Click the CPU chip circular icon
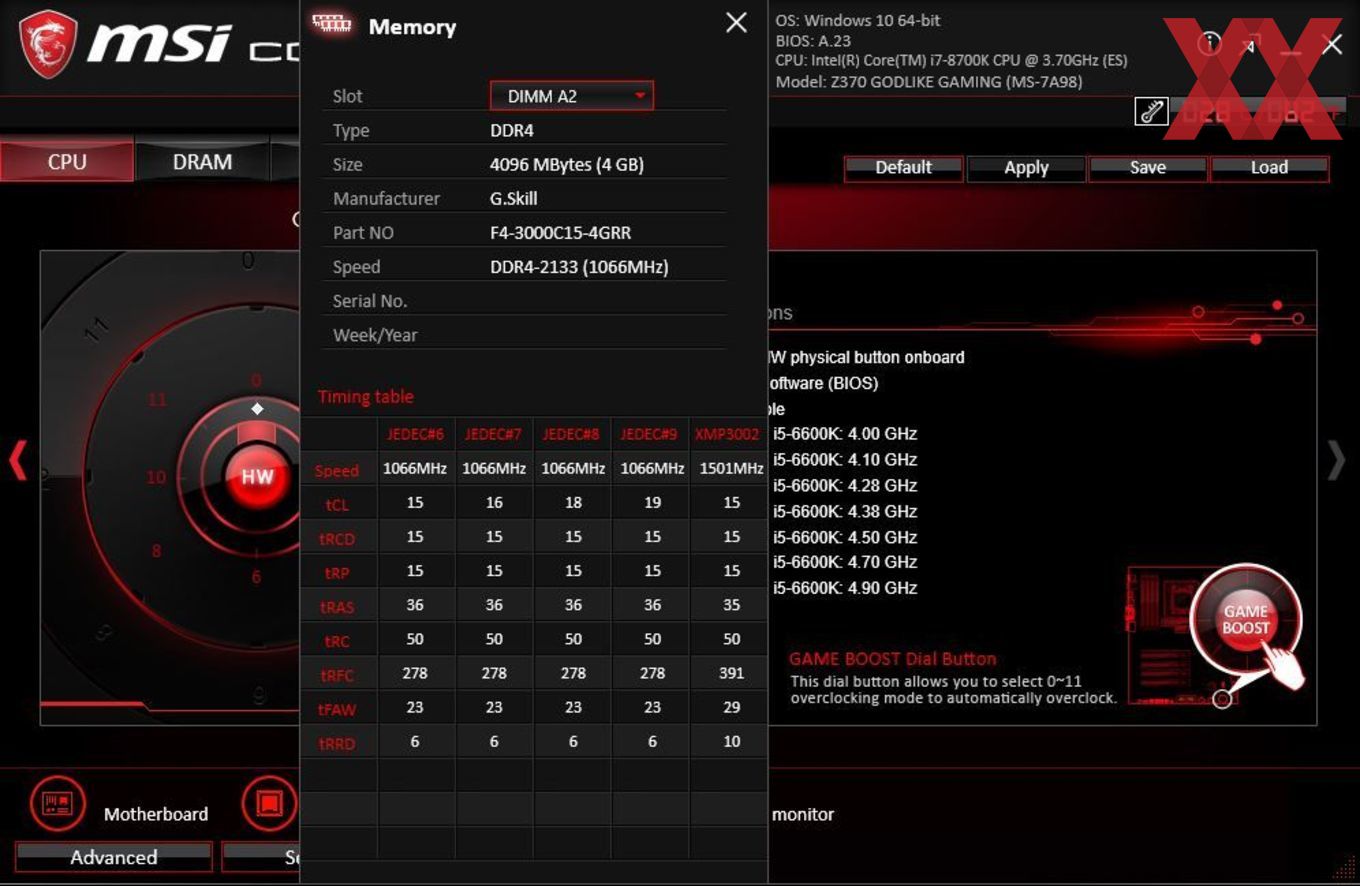 269,803
